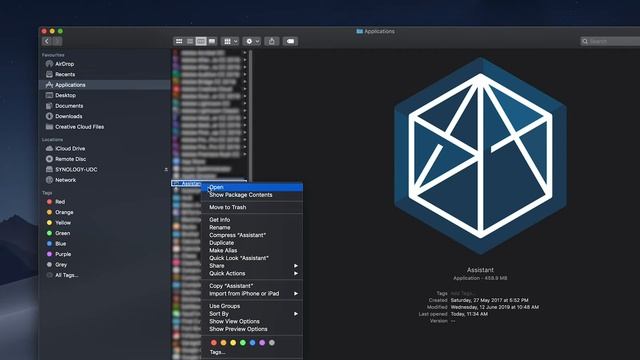The image size is (640, 360).
Task: Expand Import from iPhone or iPad submenu
Action: point(252,294)
